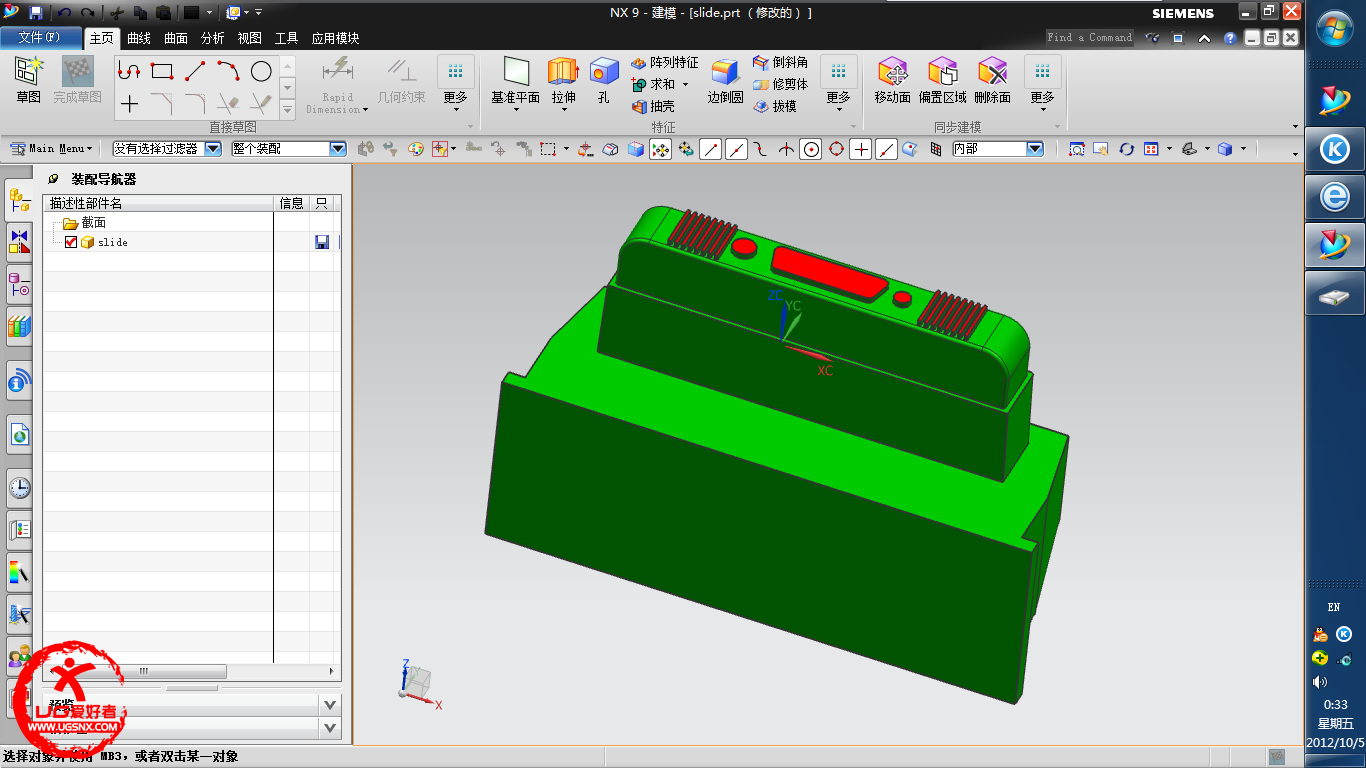Click the Trim Body (修剪体) button
This screenshot has width=1366, height=768.
pyautogui.click(x=780, y=84)
